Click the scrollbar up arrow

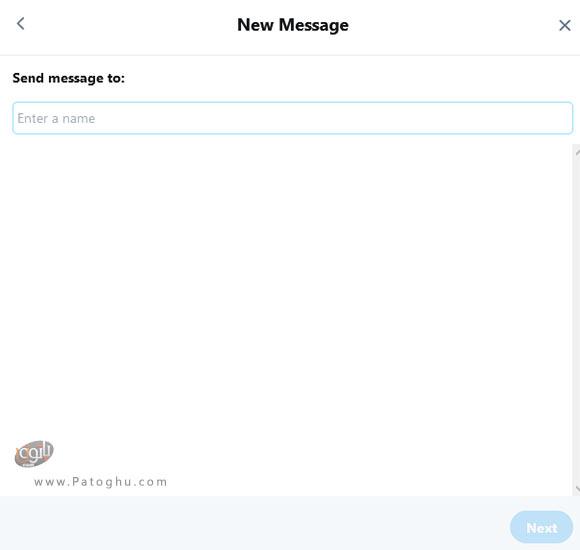tap(577, 152)
